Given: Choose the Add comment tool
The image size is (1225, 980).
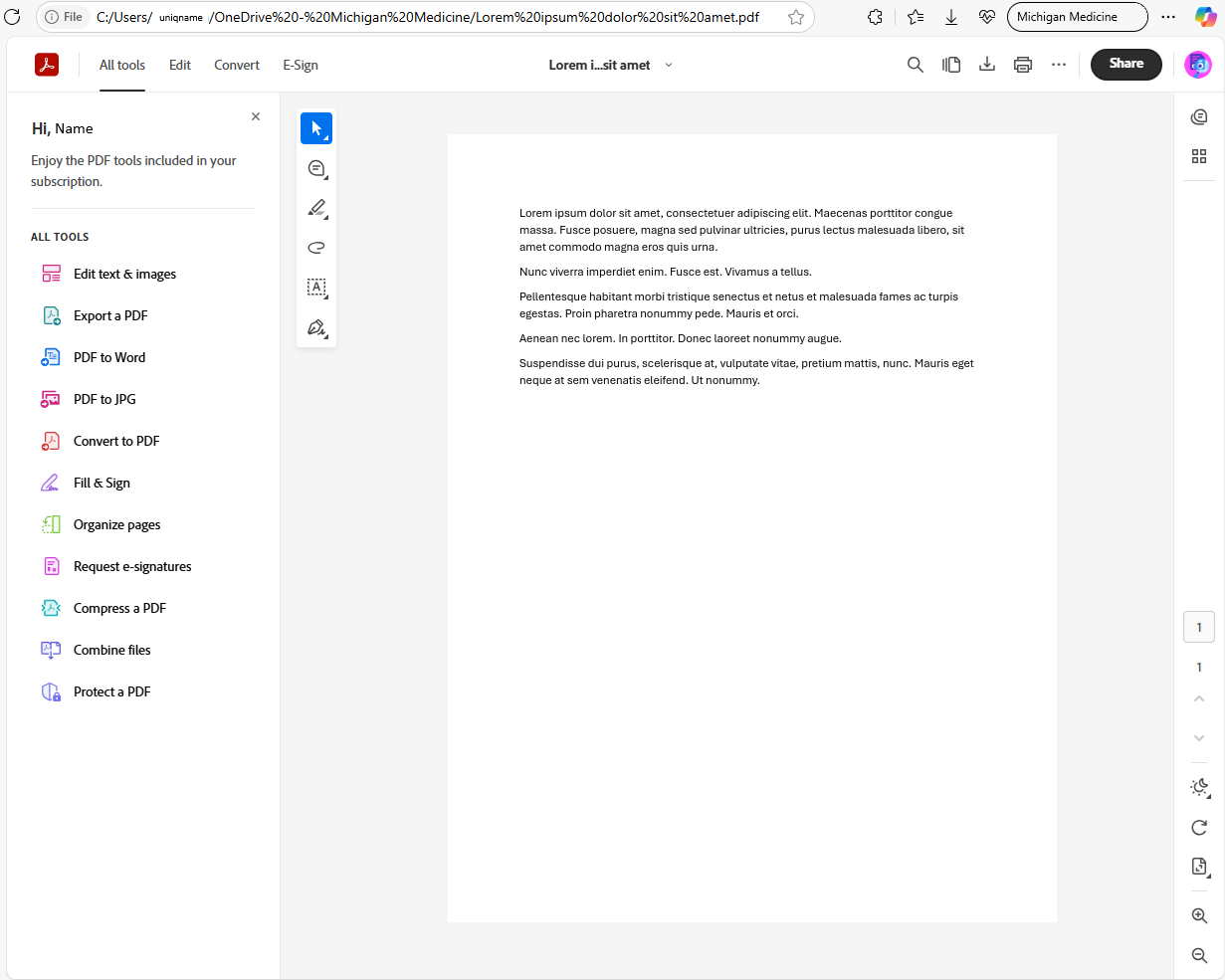Looking at the screenshot, I should 316,168.
